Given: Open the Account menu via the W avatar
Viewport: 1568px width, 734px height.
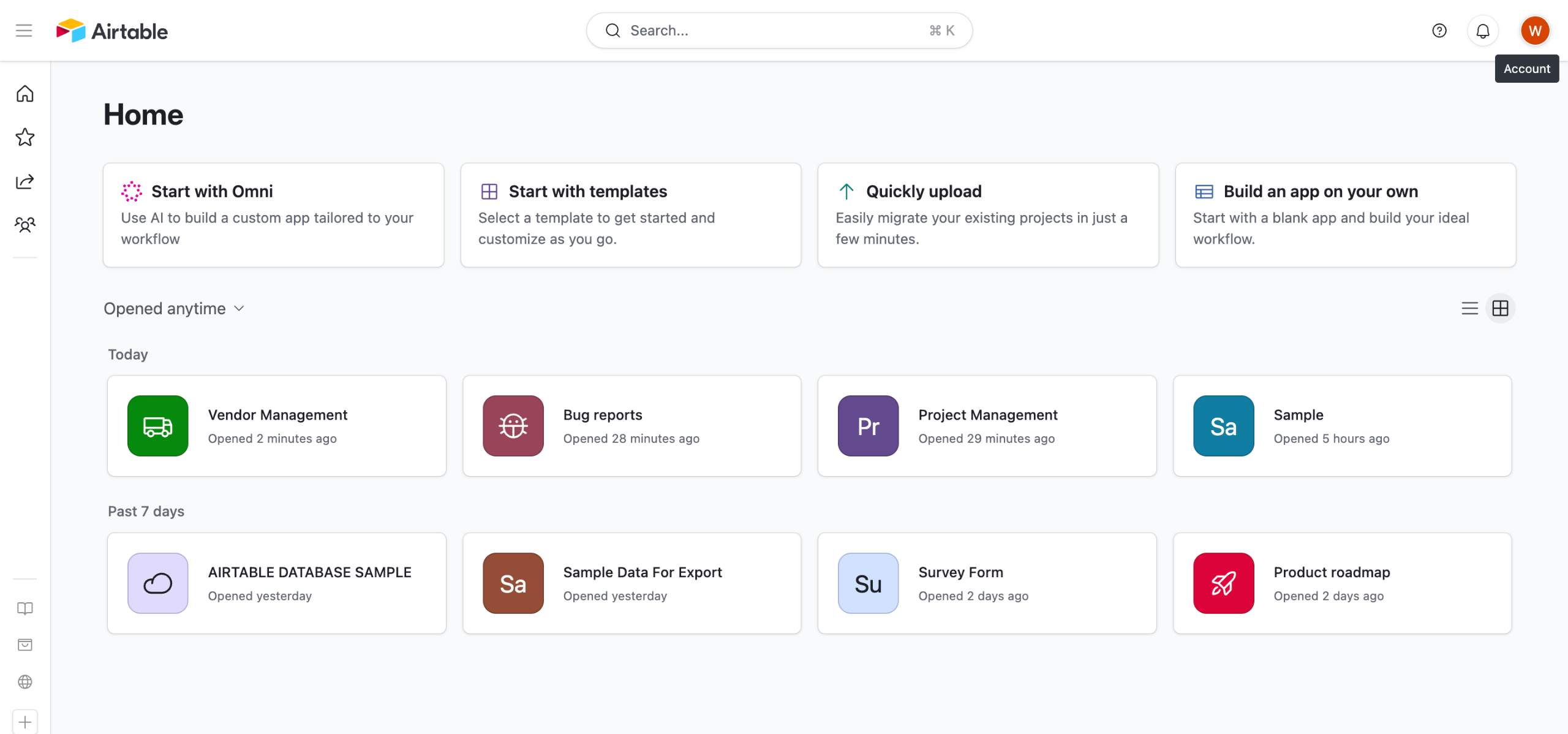Looking at the screenshot, I should pyautogui.click(x=1534, y=31).
